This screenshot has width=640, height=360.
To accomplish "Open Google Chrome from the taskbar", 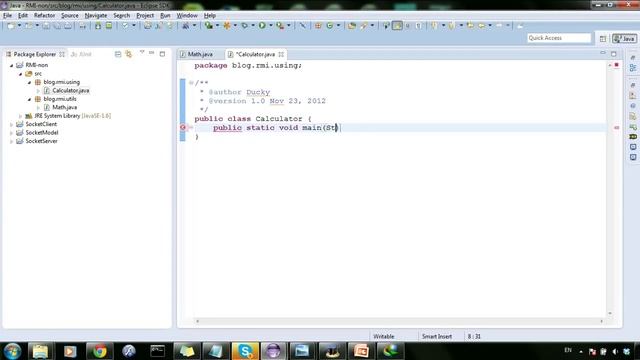I will [100, 351].
